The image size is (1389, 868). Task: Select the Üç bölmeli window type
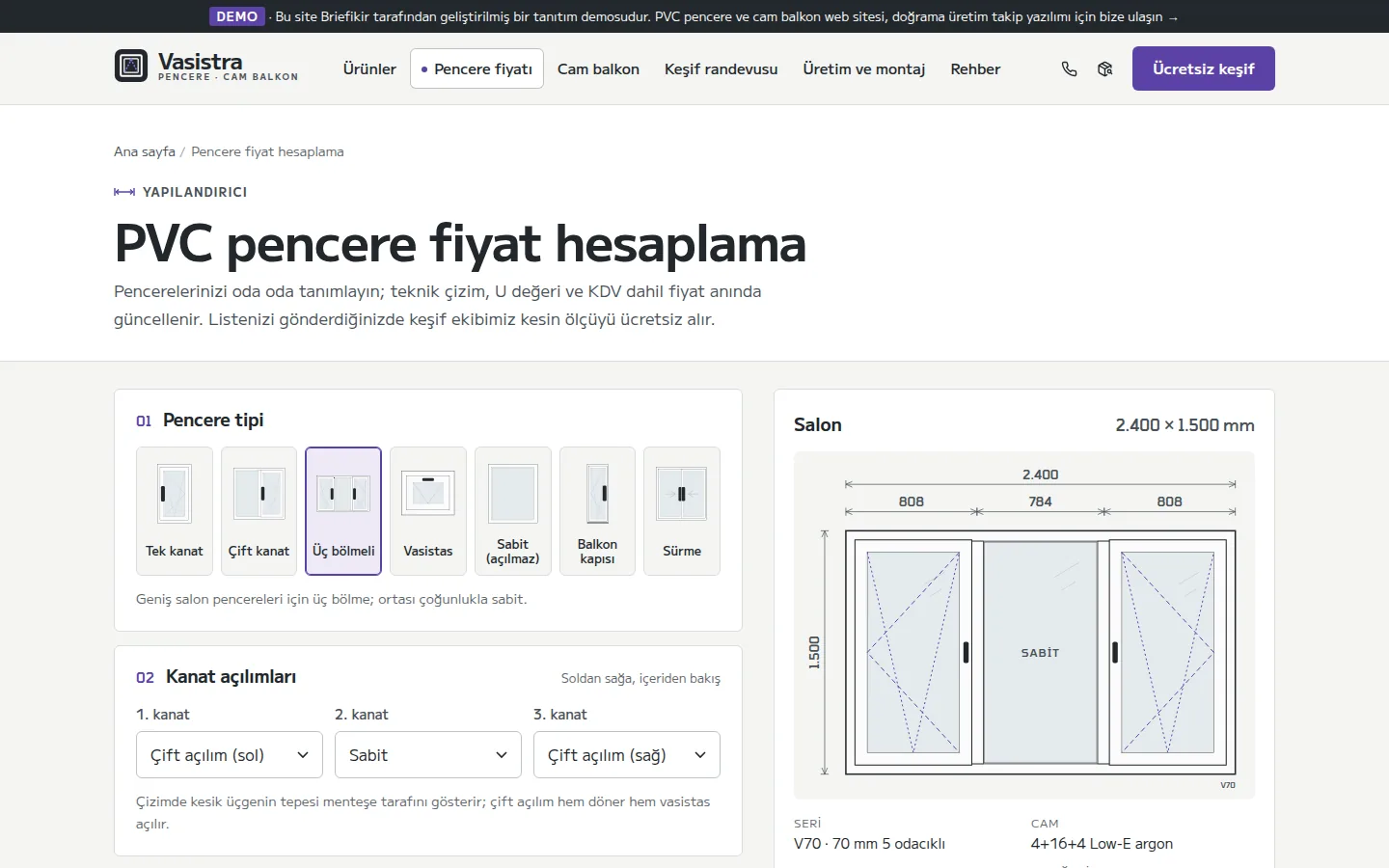(x=343, y=511)
